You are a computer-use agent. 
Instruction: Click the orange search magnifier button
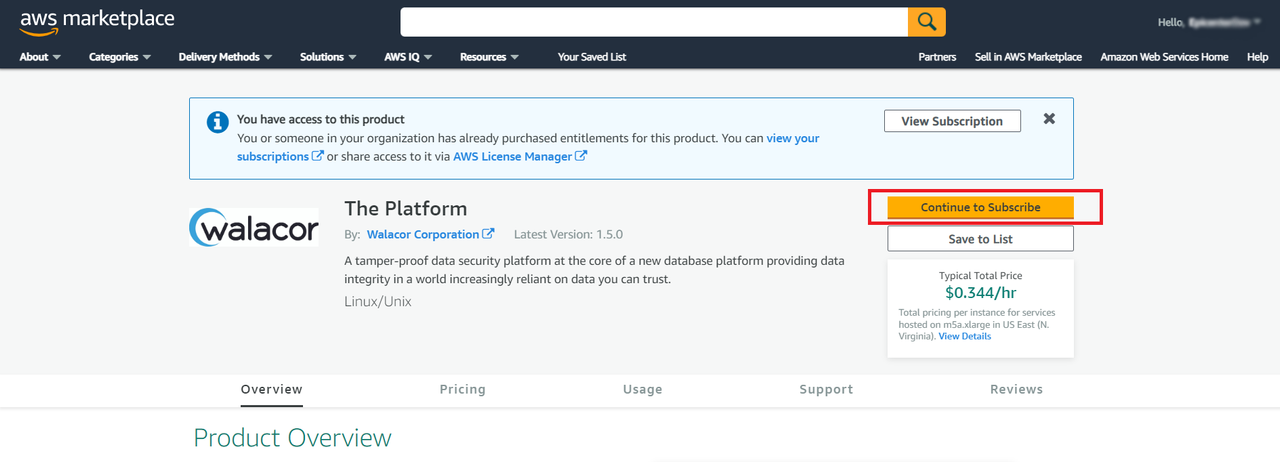926,22
